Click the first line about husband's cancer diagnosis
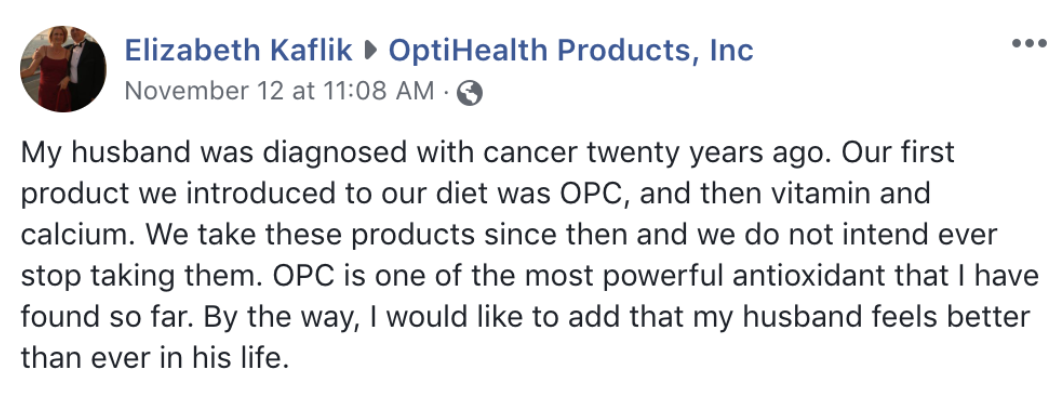Screen dimensions: 1064x398 (x=488, y=153)
